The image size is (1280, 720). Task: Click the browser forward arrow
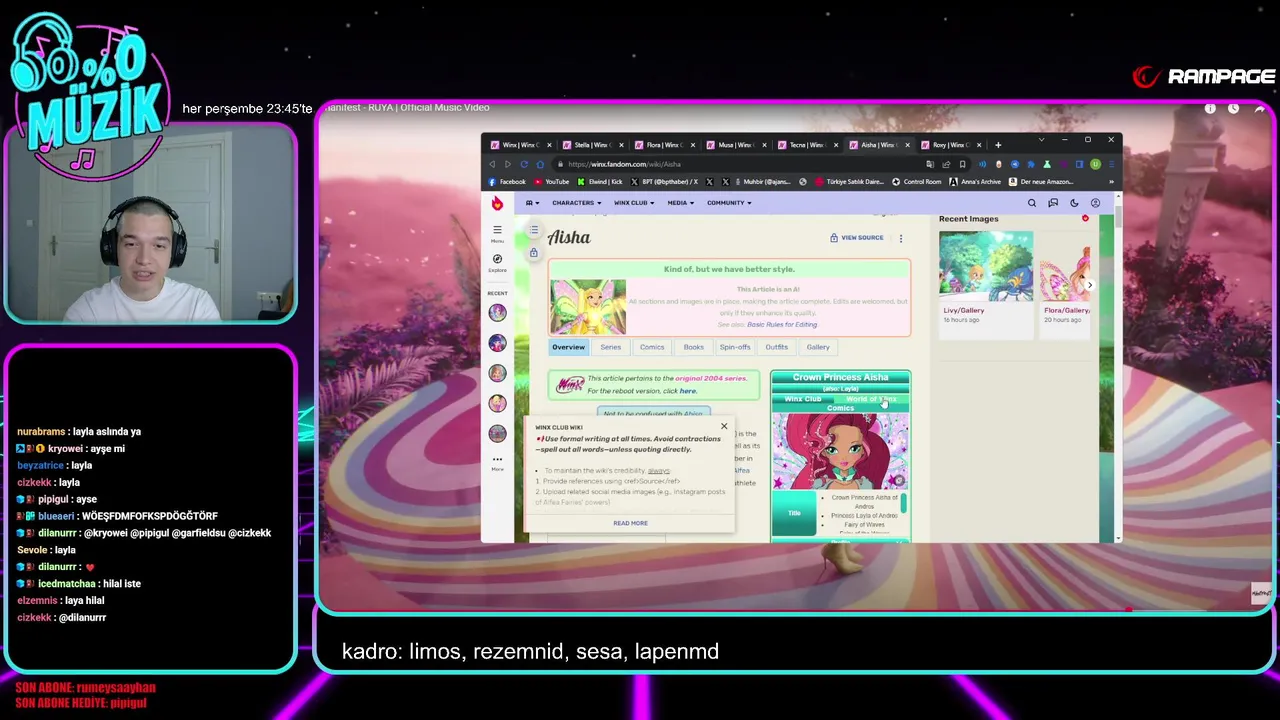coord(508,164)
